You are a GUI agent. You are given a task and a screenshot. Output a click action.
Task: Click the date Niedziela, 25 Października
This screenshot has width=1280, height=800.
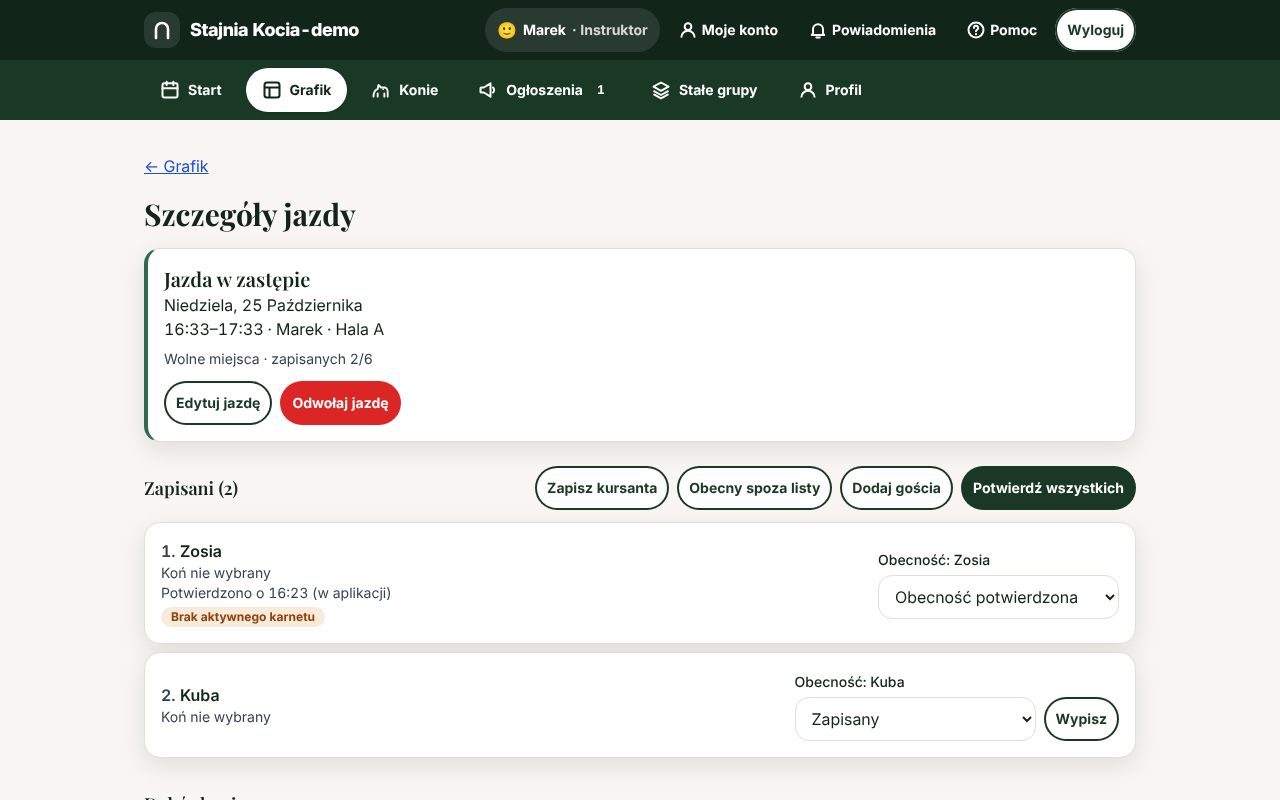[263, 305]
